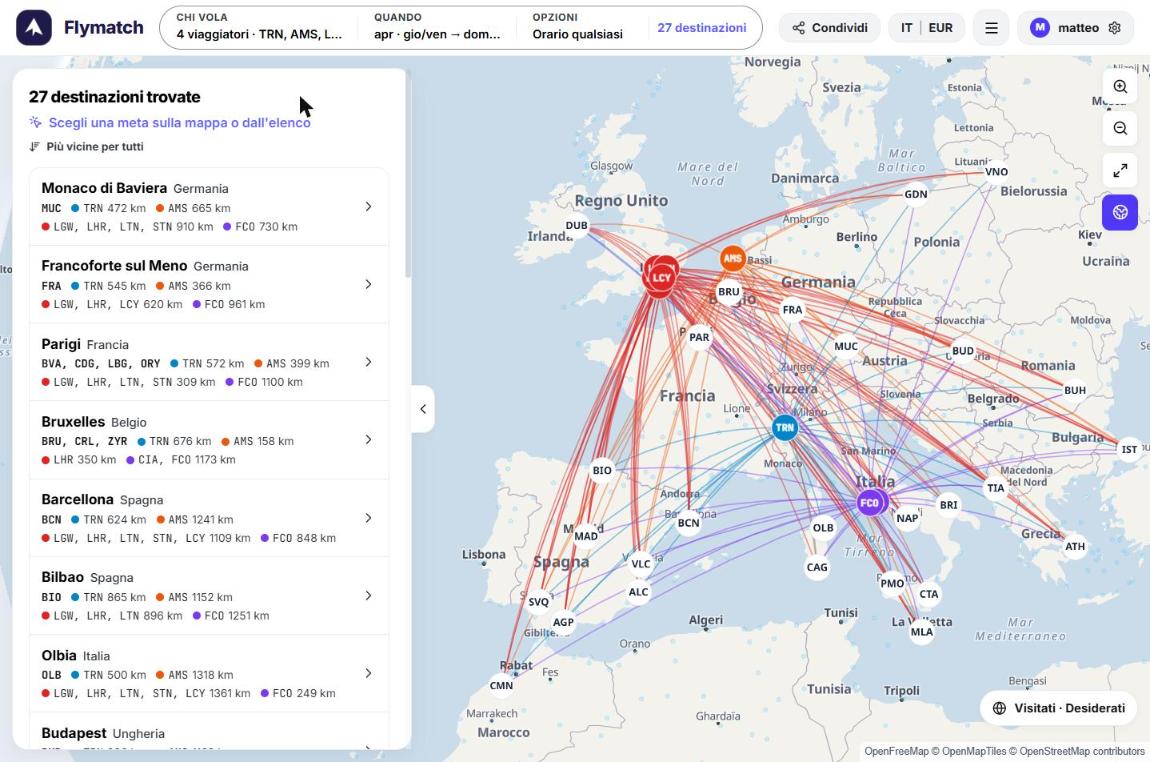1150x762 pixels.
Task: Open settings gear next to matteo
Action: (1115, 28)
